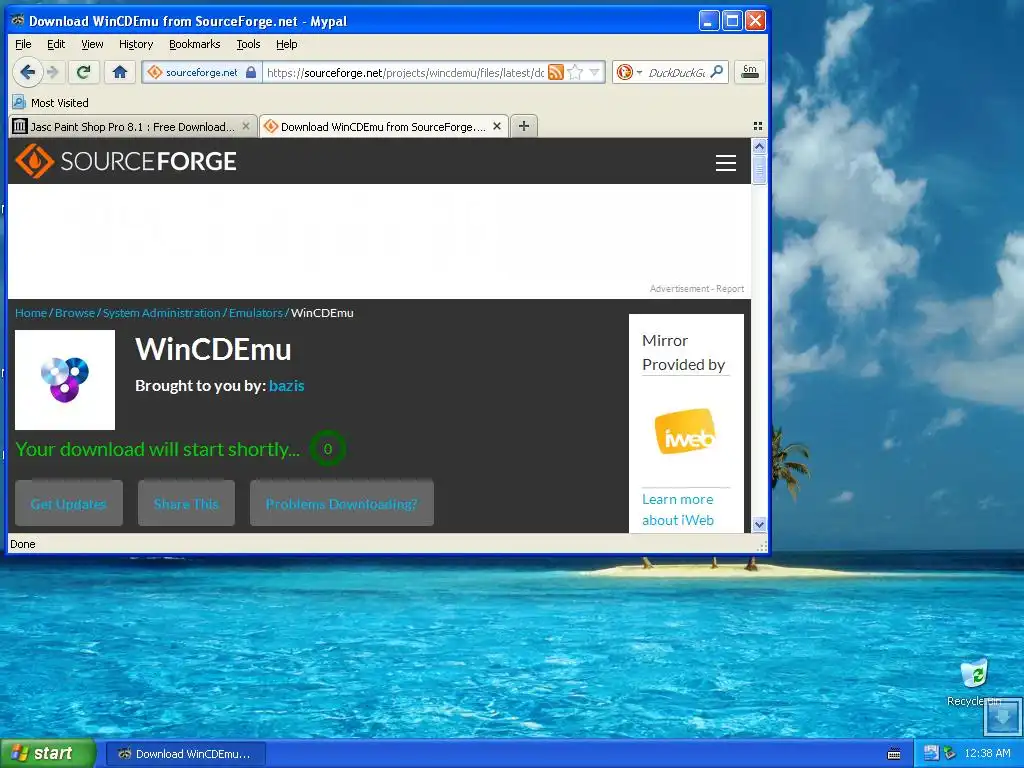
Task: Close the Download WinCDEmu tab
Action: (x=497, y=126)
